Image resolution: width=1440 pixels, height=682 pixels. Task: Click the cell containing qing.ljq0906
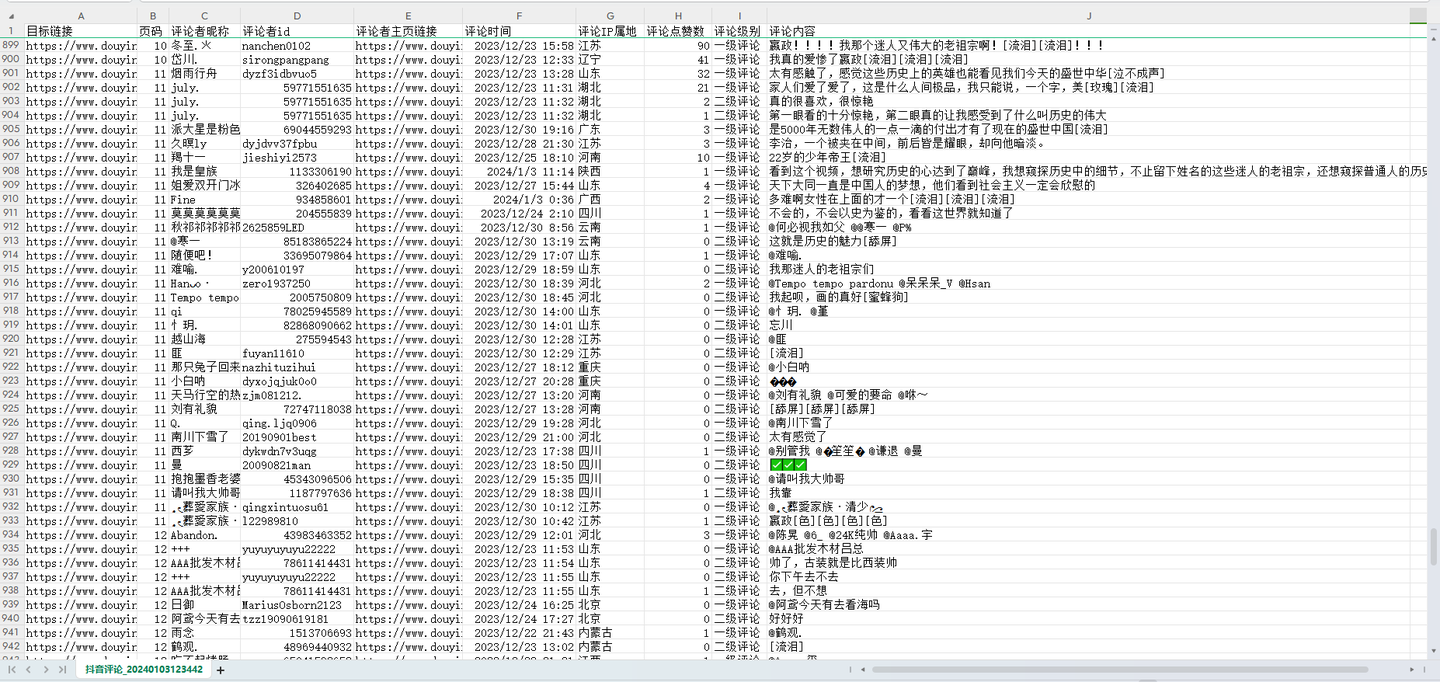[x=297, y=423]
